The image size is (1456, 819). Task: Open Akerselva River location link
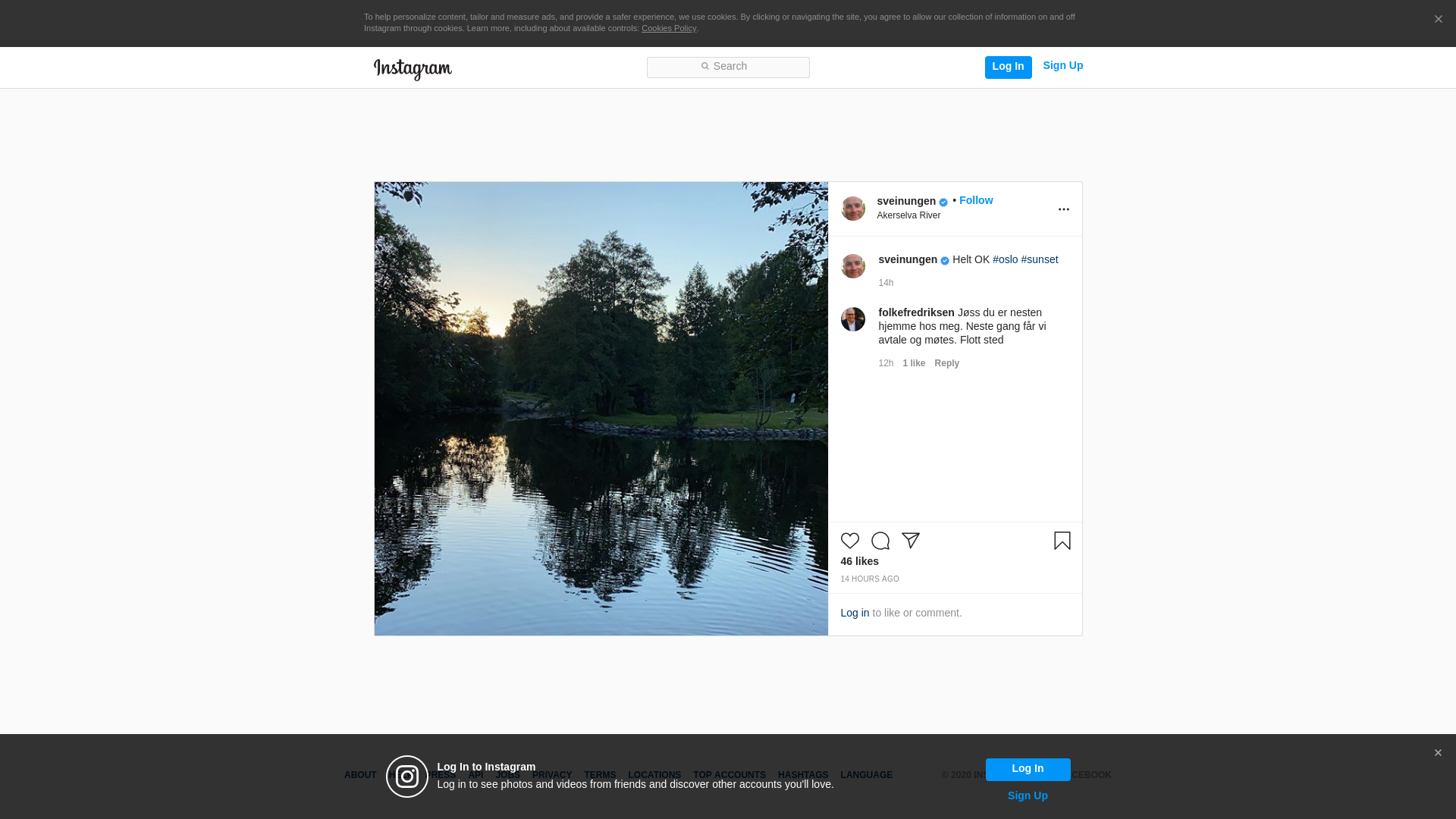point(908,215)
